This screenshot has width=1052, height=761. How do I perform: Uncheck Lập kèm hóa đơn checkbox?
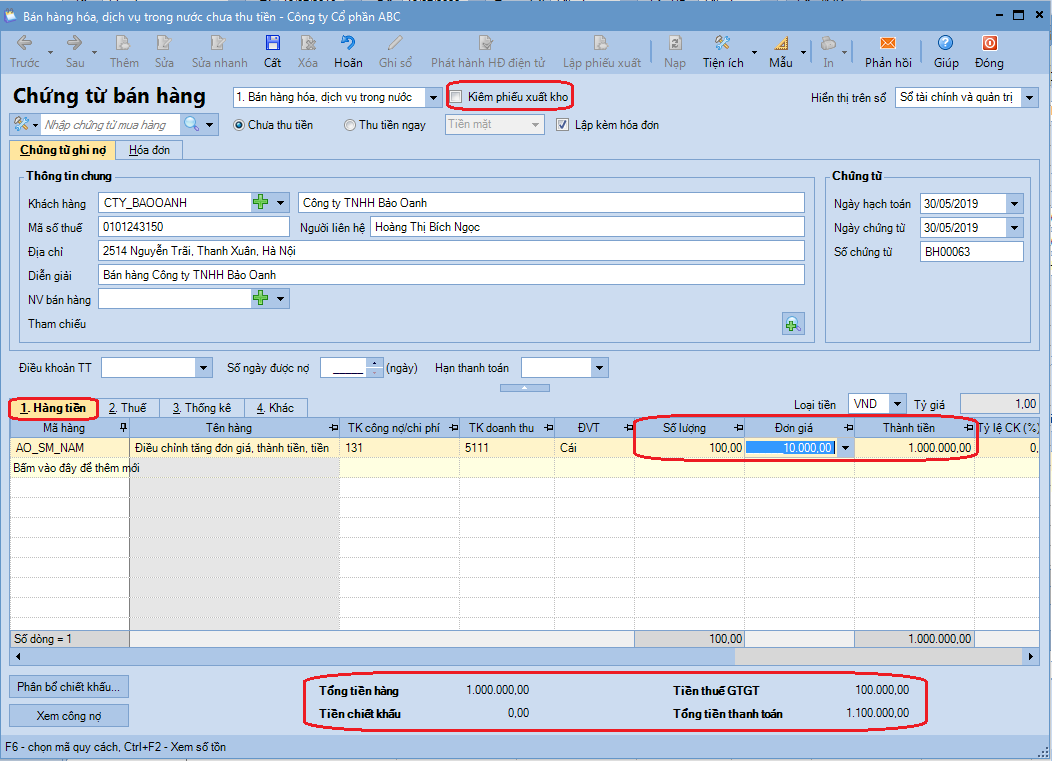562,125
